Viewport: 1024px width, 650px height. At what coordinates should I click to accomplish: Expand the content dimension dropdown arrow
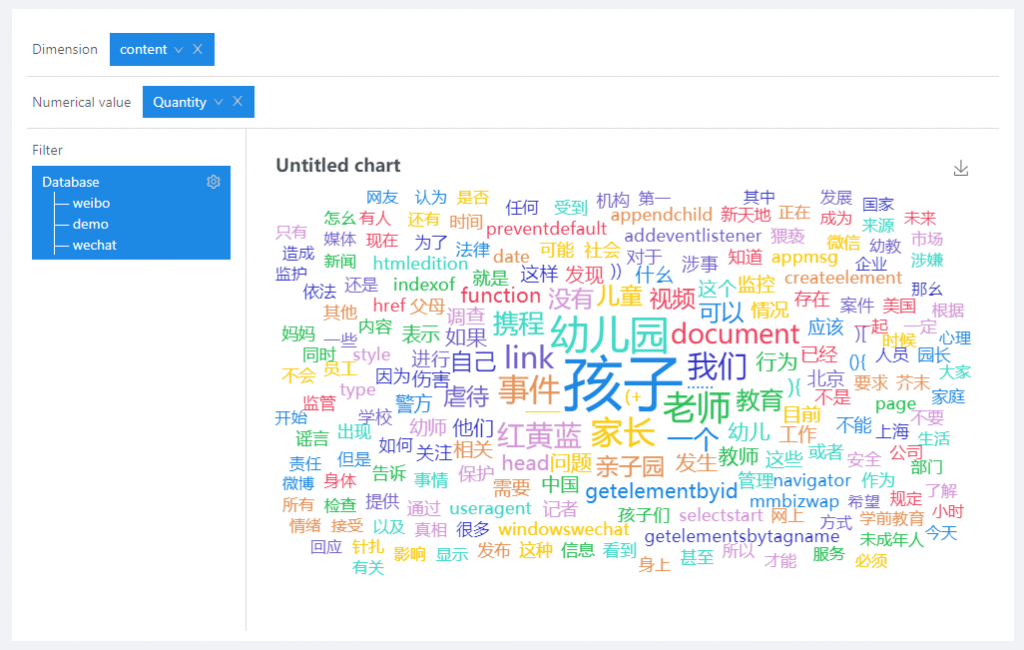tap(178, 49)
